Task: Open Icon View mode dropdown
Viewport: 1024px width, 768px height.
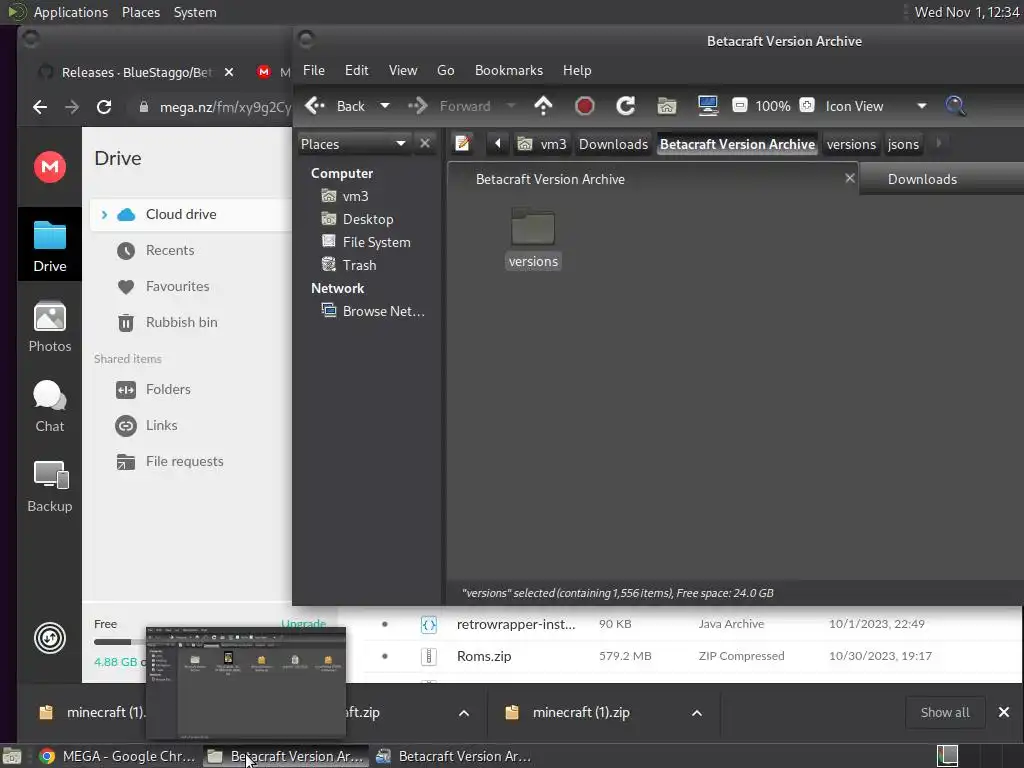Action: tap(875, 106)
